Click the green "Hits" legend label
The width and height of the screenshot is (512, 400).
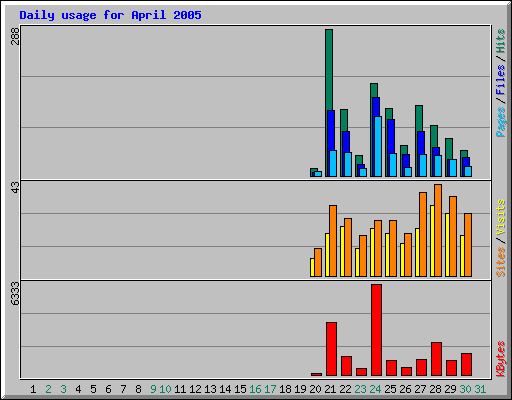click(500, 41)
